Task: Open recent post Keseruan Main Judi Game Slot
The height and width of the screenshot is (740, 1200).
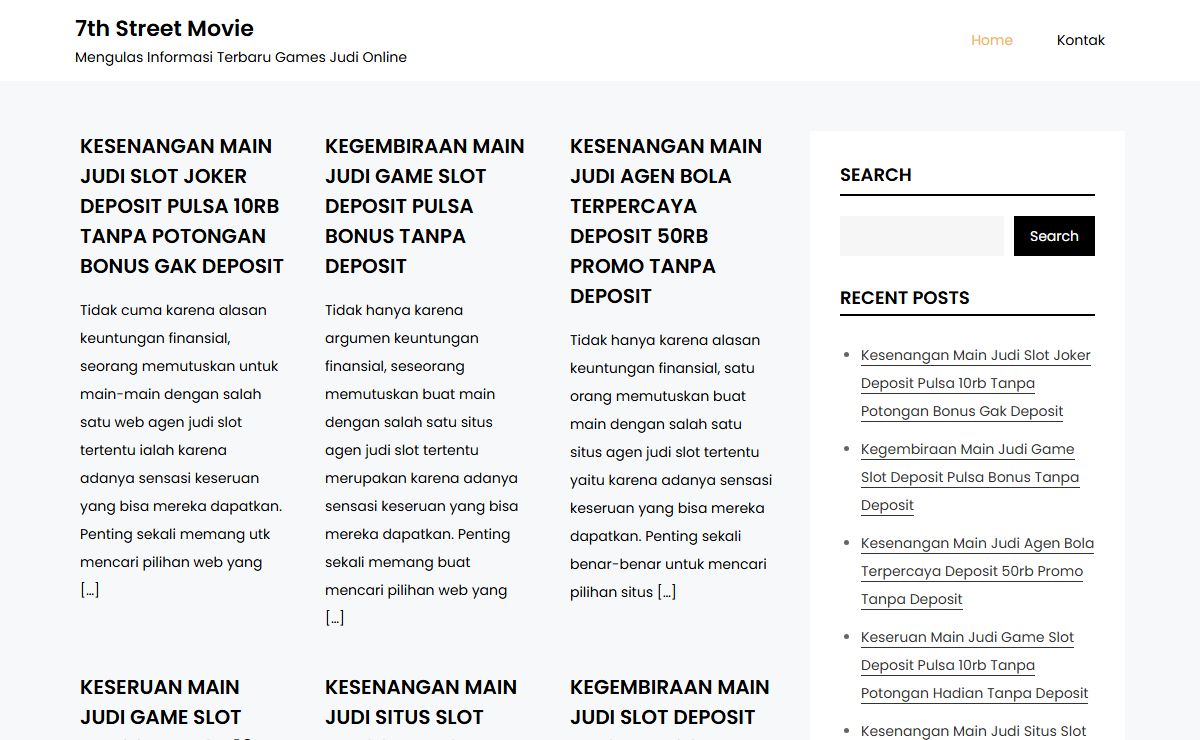Action: 974,665
